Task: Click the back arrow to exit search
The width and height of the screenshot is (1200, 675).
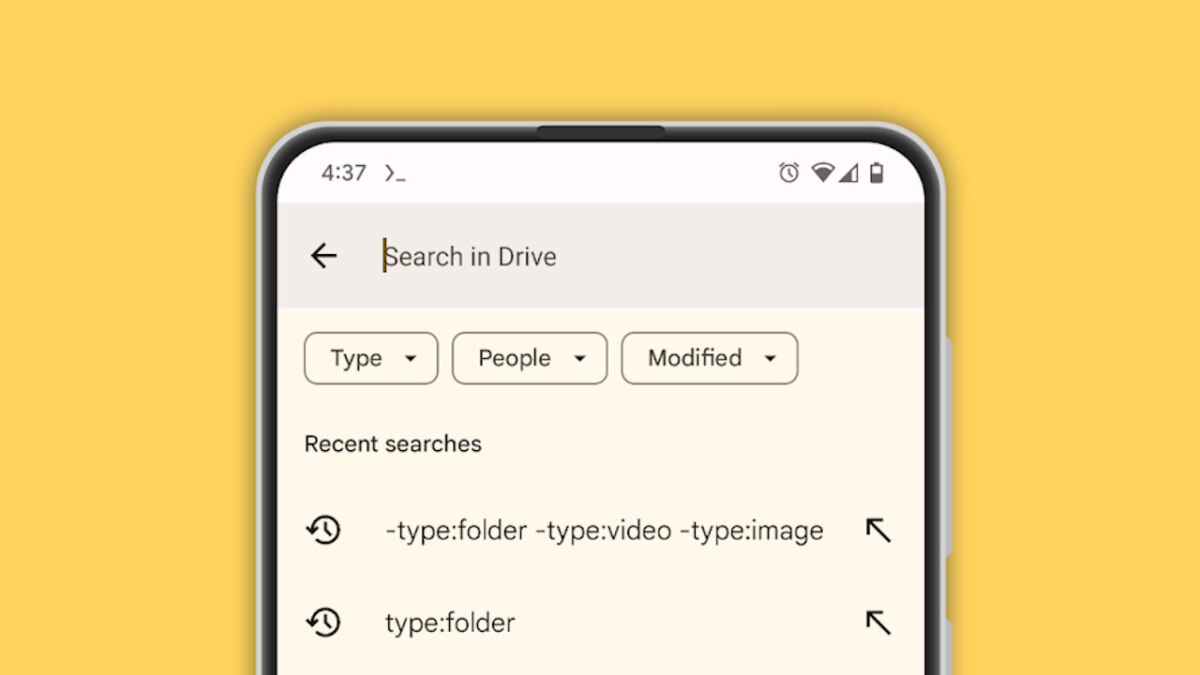Action: [x=323, y=256]
